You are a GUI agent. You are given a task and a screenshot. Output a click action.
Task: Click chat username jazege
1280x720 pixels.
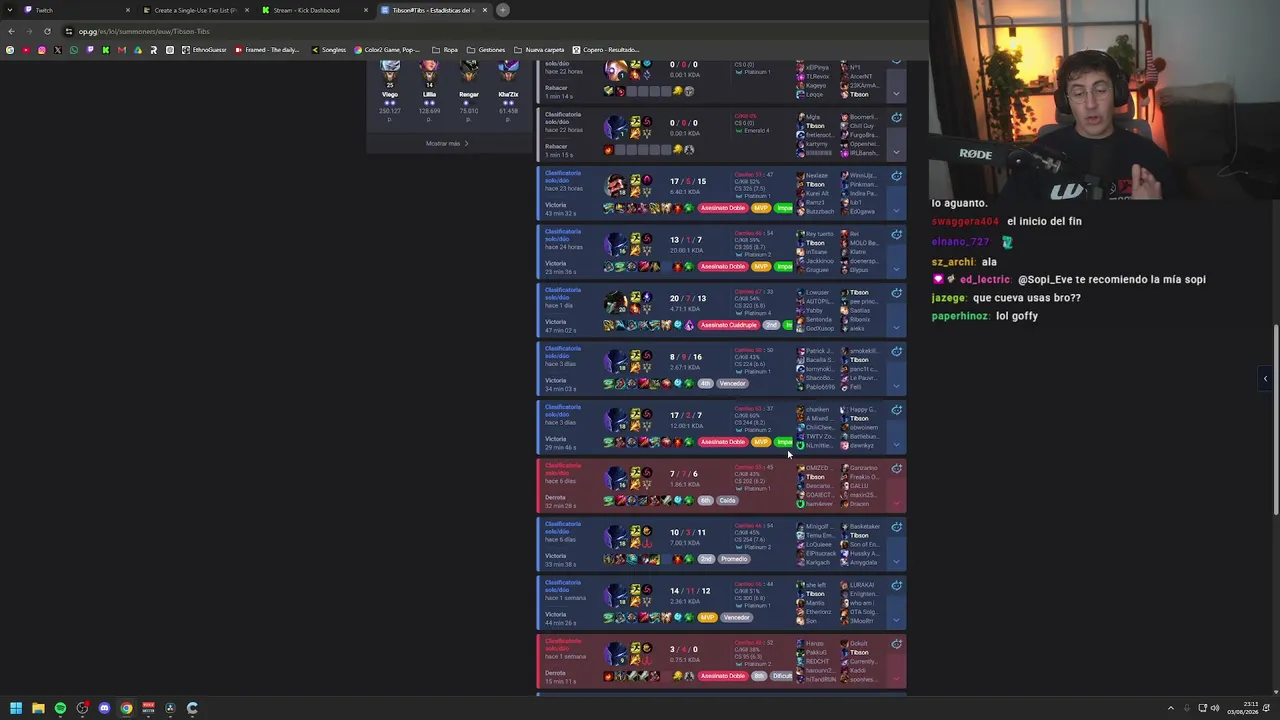pyautogui.click(x=950, y=298)
